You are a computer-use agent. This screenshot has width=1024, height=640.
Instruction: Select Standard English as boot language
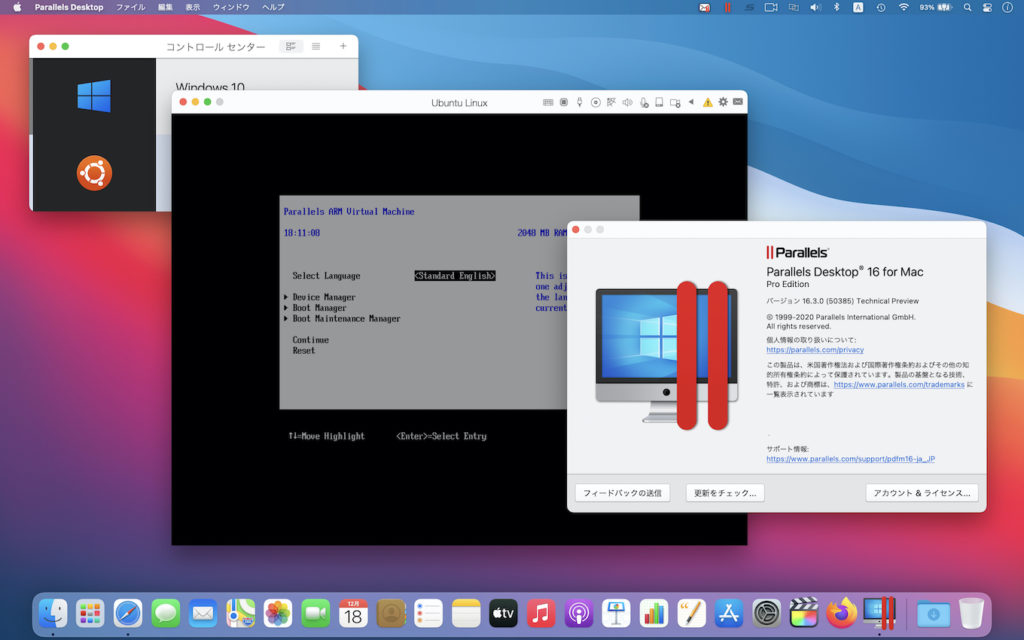454,275
